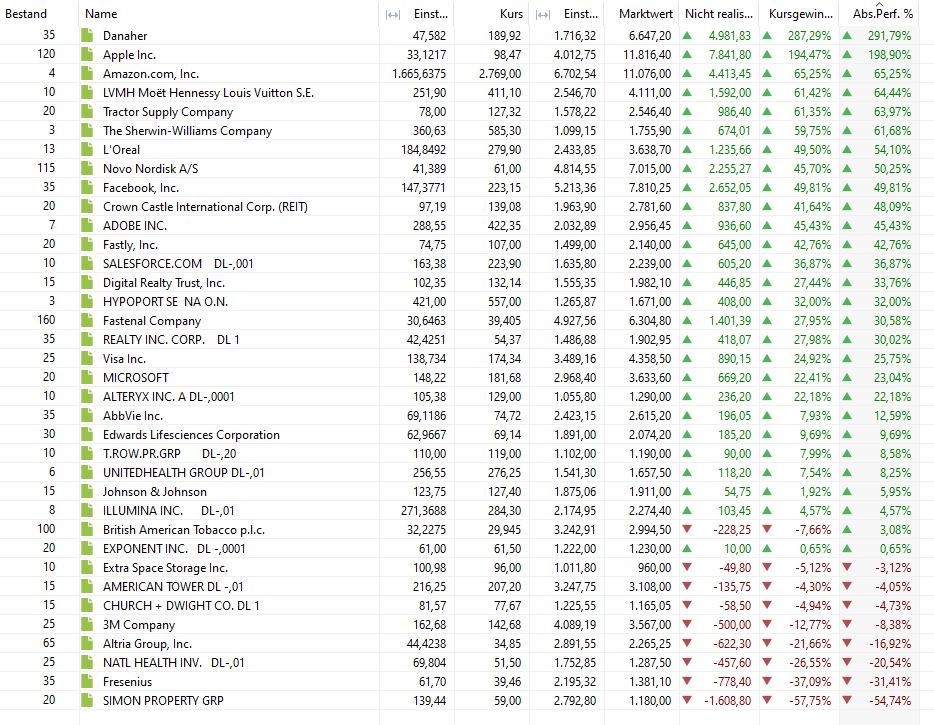The height and width of the screenshot is (725, 934).
Task: Select the T.ROW.PR.GRP DL-,20 entry
Action: point(169,454)
